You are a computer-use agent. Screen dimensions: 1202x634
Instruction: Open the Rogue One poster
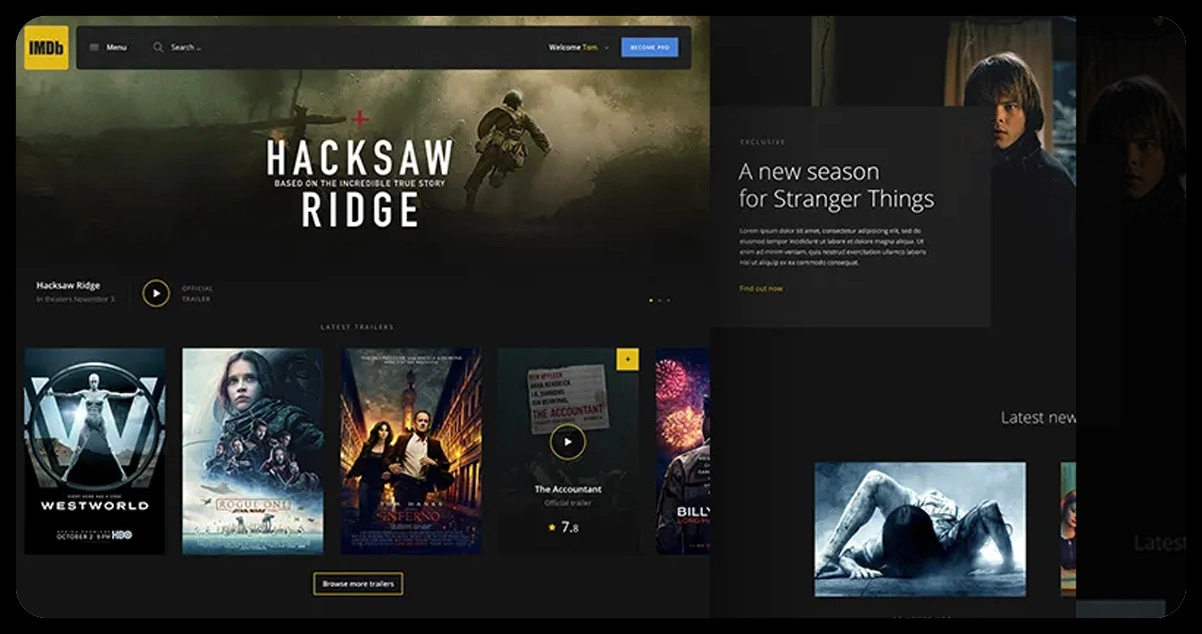pyautogui.click(x=252, y=450)
